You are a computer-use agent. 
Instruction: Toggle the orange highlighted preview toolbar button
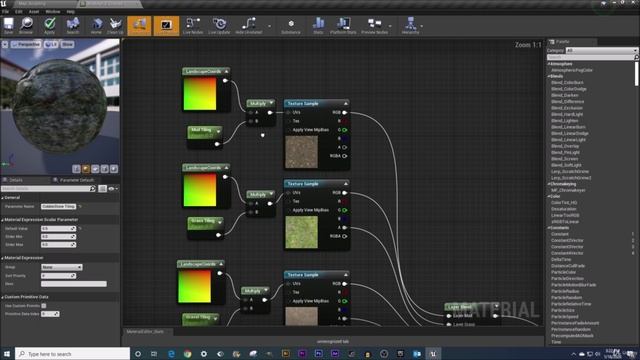tap(139, 25)
